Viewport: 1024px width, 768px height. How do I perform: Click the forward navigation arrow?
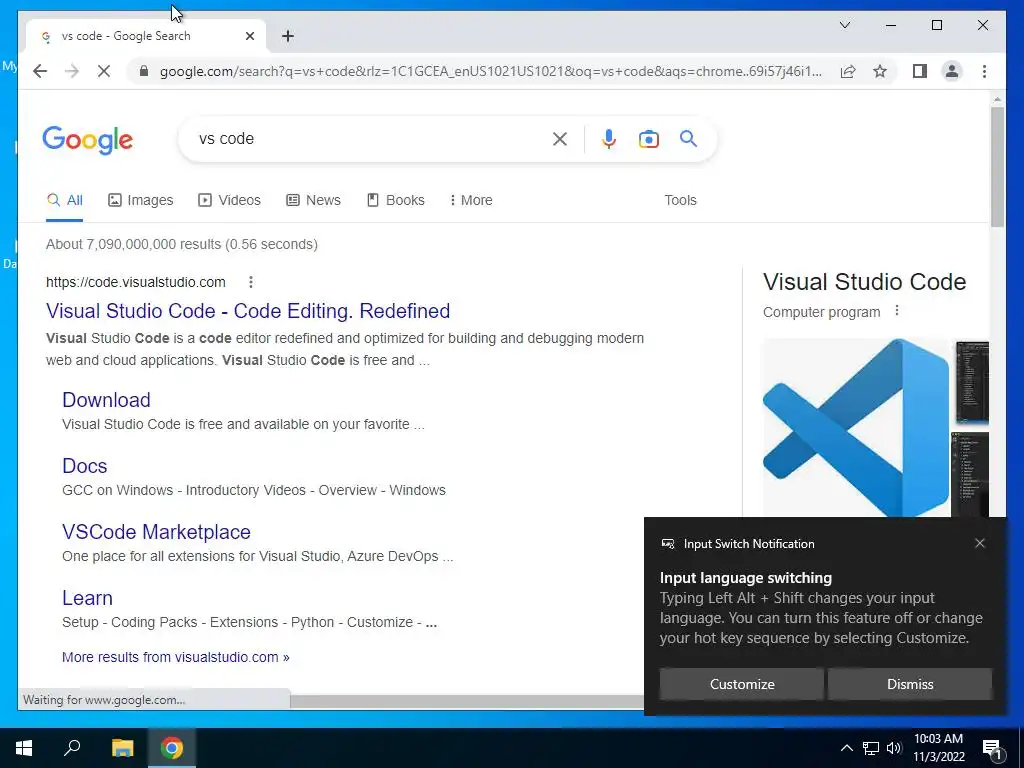pyautogui.click(x=72, y=71)
